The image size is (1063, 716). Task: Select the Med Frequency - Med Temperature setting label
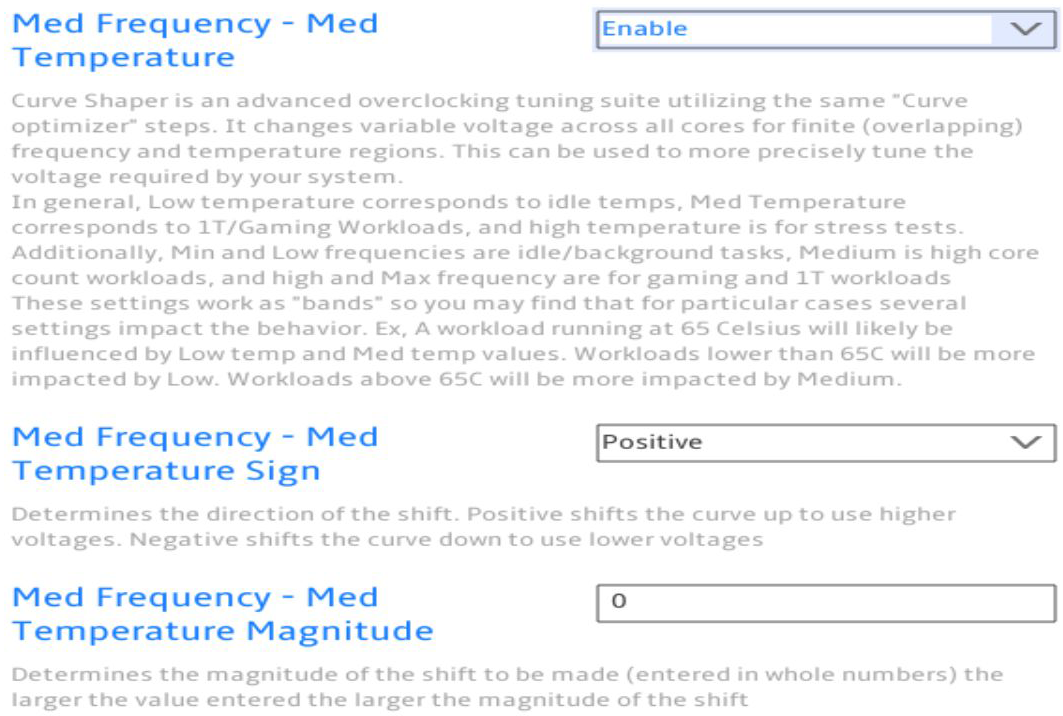pyautogui.click(x=195, y=40)
